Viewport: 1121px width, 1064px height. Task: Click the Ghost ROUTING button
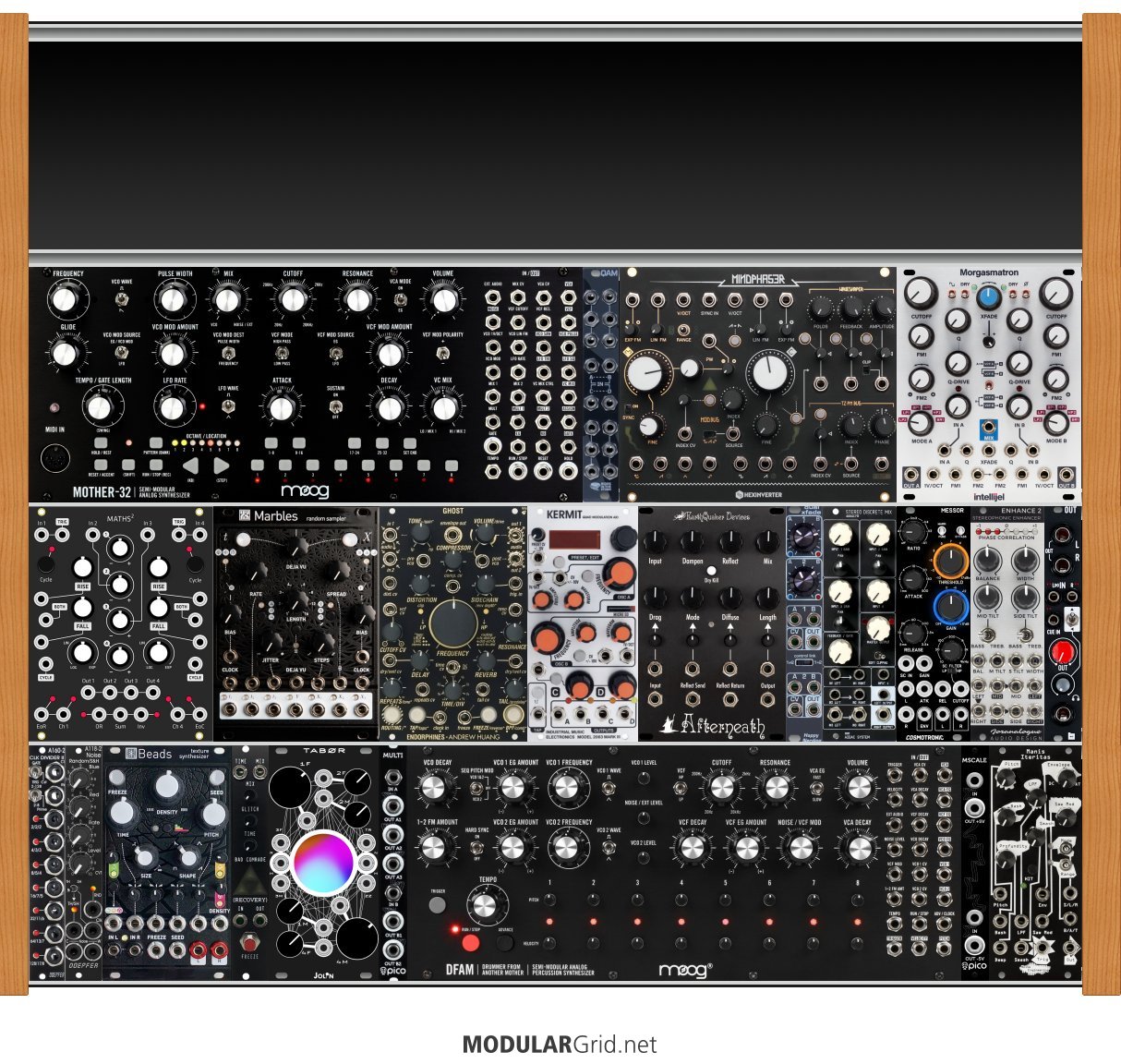[393, 715]
